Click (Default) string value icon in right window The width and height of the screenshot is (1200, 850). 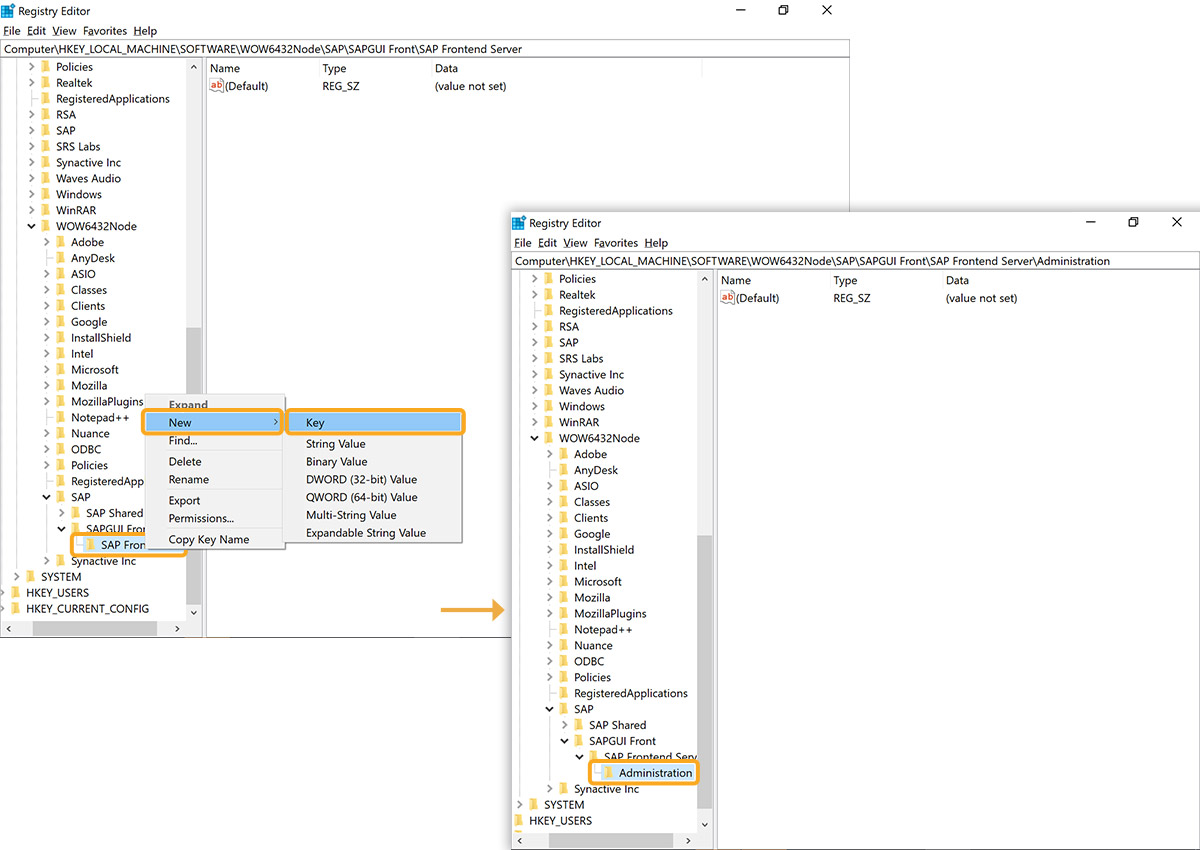(727, 298)
